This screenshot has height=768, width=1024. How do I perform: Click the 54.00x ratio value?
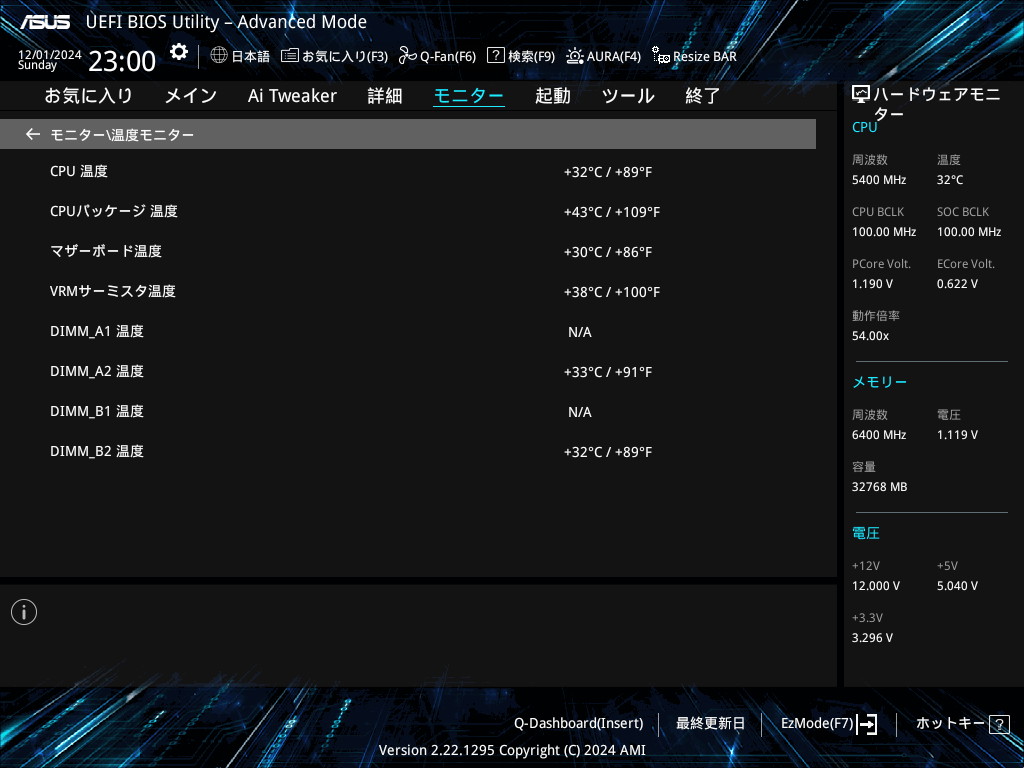(871, 336)
